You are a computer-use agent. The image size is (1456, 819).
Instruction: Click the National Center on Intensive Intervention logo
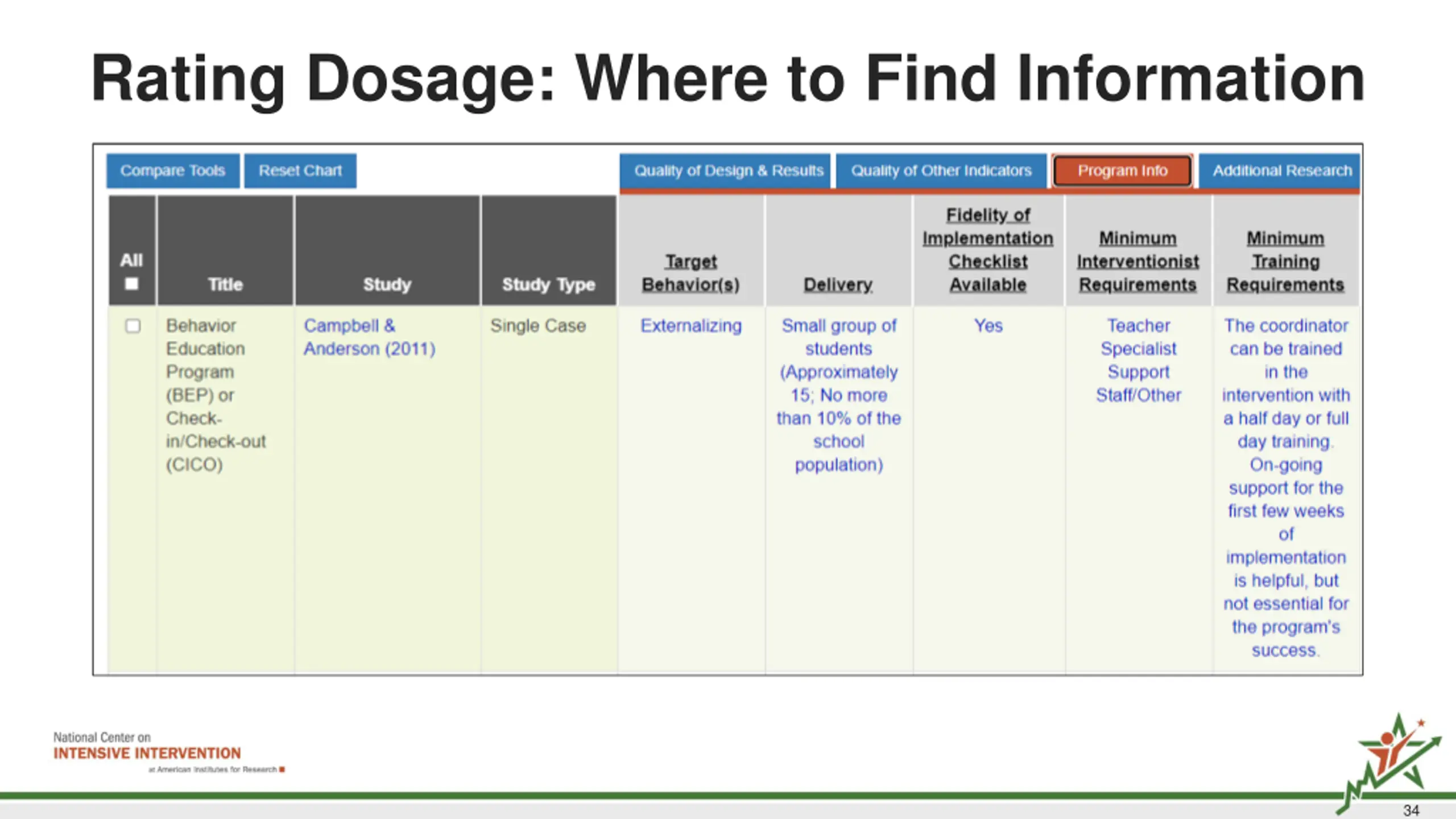[x=169, y=752]
